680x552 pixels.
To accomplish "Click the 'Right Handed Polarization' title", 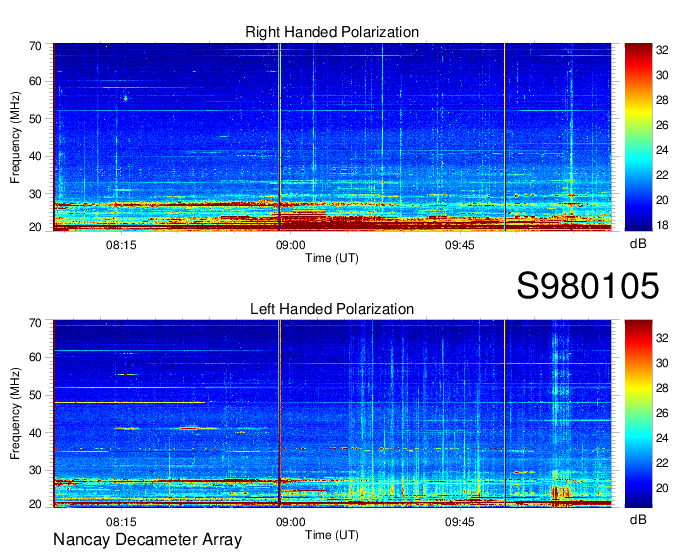I will (x=332, y=32).
